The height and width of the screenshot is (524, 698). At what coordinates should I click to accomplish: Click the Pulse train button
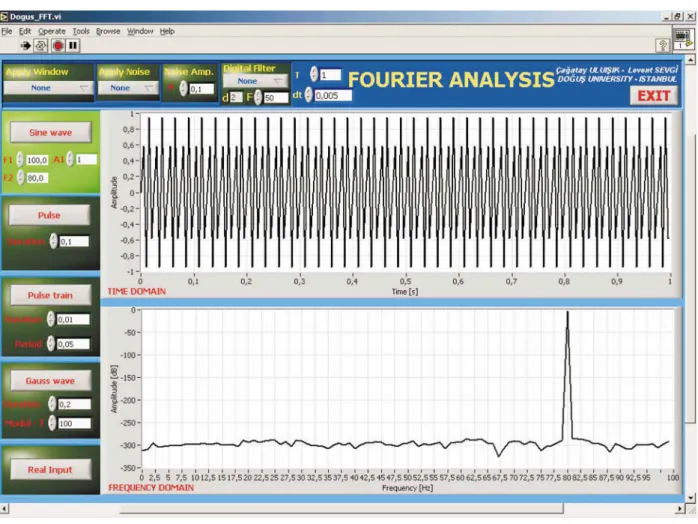pyautogui.click(x=50, y=295)
